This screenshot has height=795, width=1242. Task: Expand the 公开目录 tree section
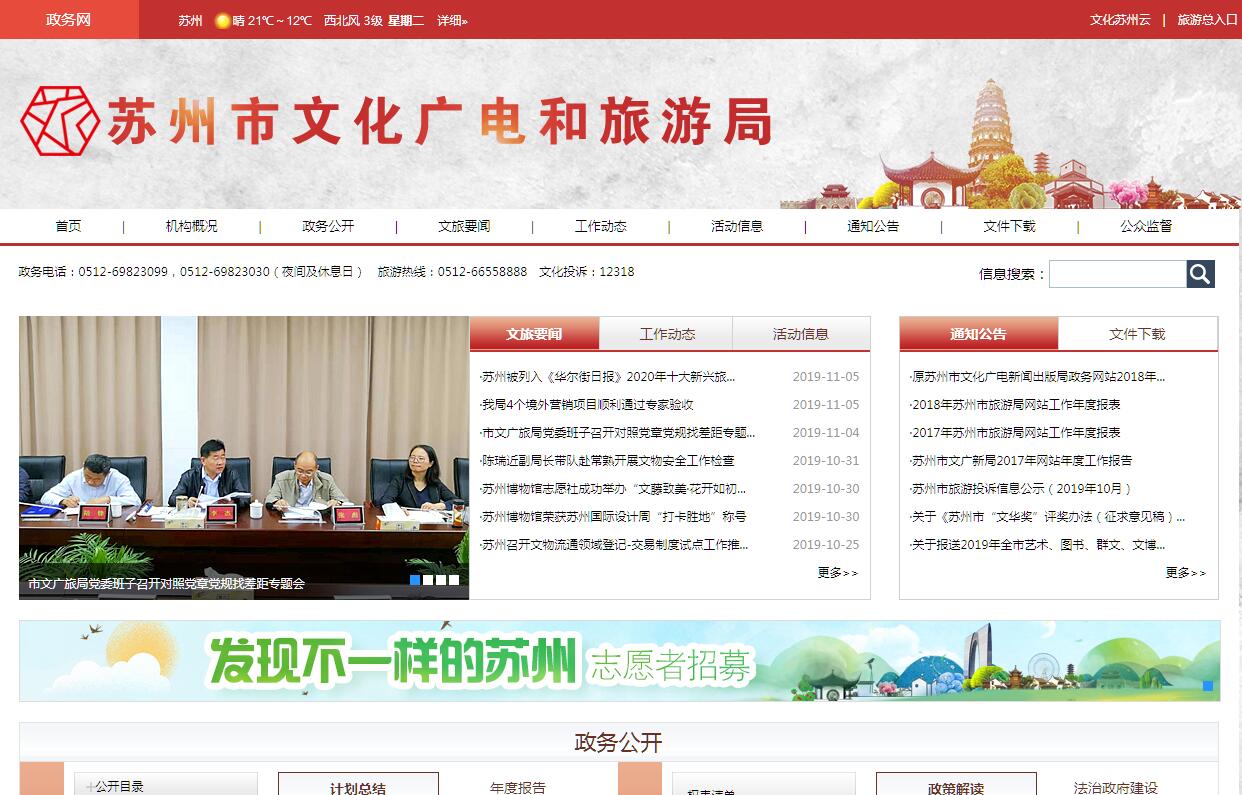[x=120, y=787]
